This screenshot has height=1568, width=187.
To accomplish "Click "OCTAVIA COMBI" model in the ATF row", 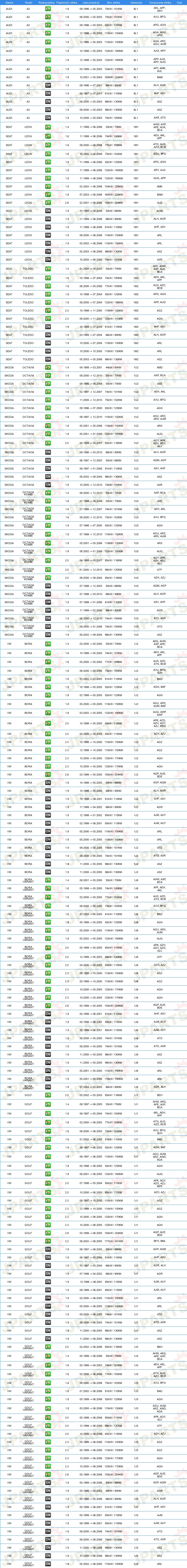I will pos(28,569).
